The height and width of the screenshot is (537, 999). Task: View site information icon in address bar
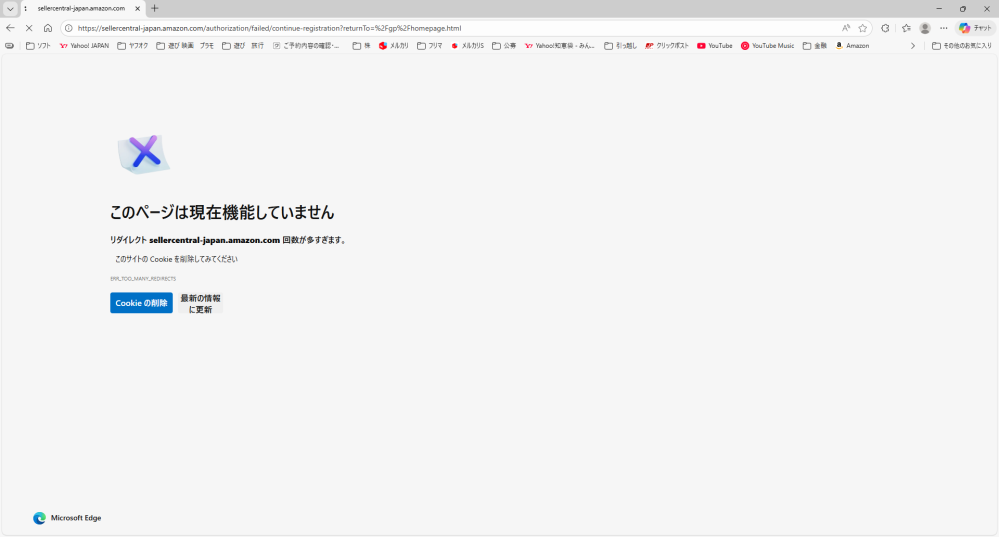pyautogui.click(x=69, y=28)
